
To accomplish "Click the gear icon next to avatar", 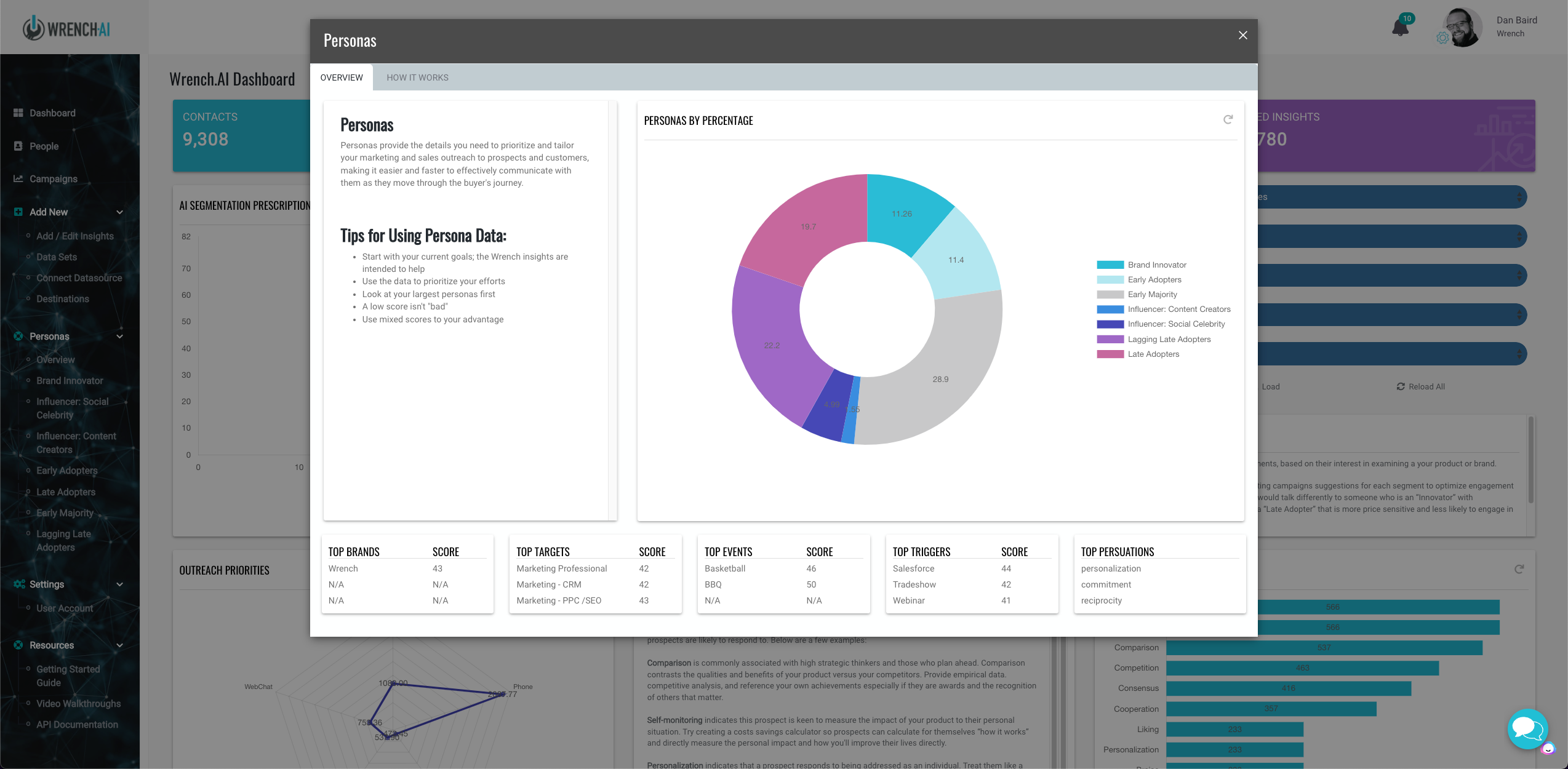I will click(1442, 38).
